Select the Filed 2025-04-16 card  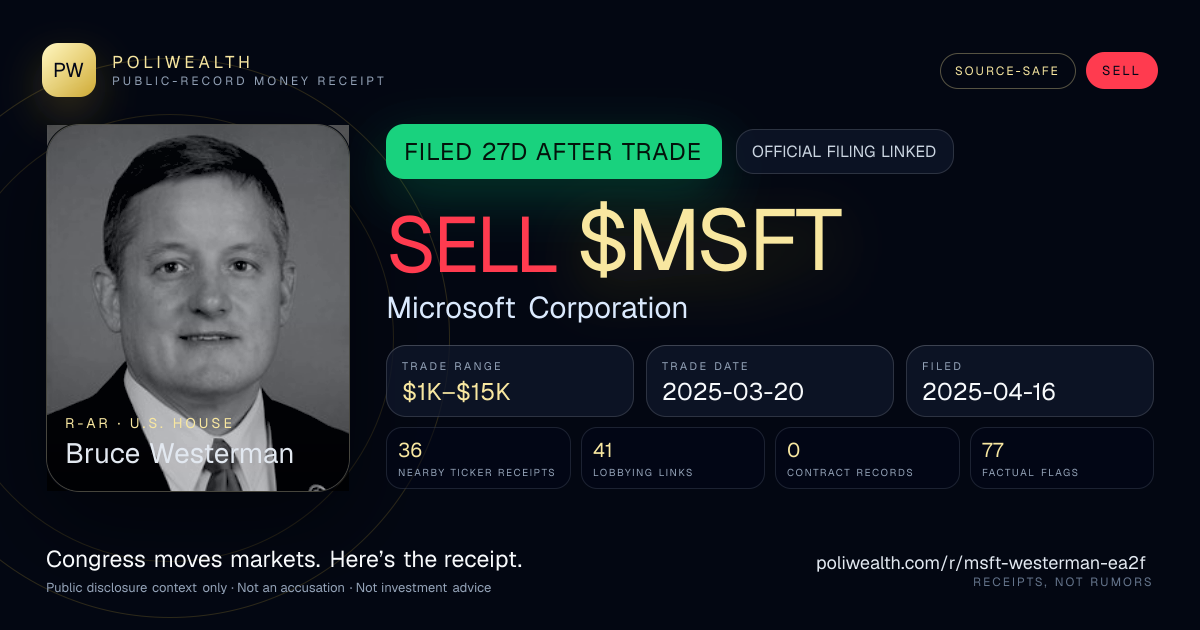pyautogui.click(x=1030, y=381)
